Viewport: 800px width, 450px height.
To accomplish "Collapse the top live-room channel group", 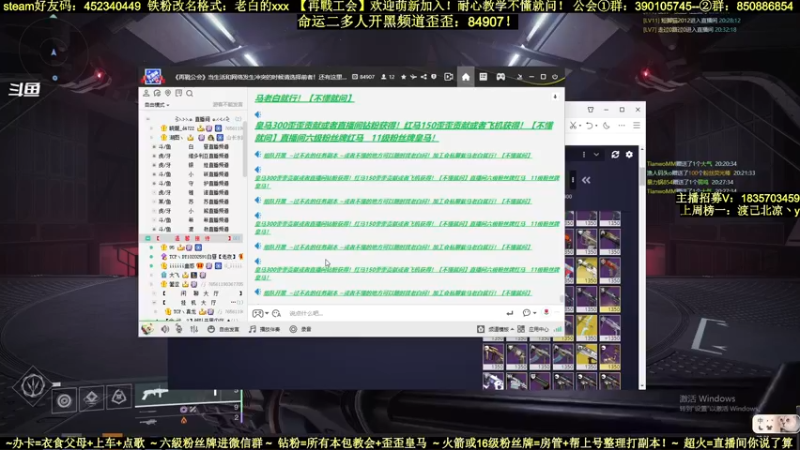I will 148,119.
